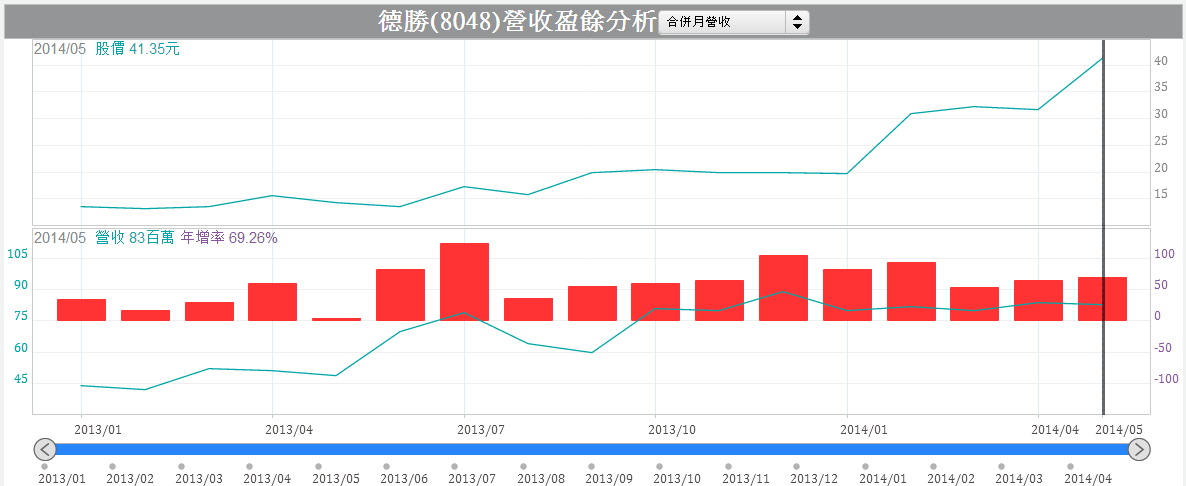Select the 2014/03 marker below the slider
The height and width of the screenshot is (486, 1186).
(1001, 466)
